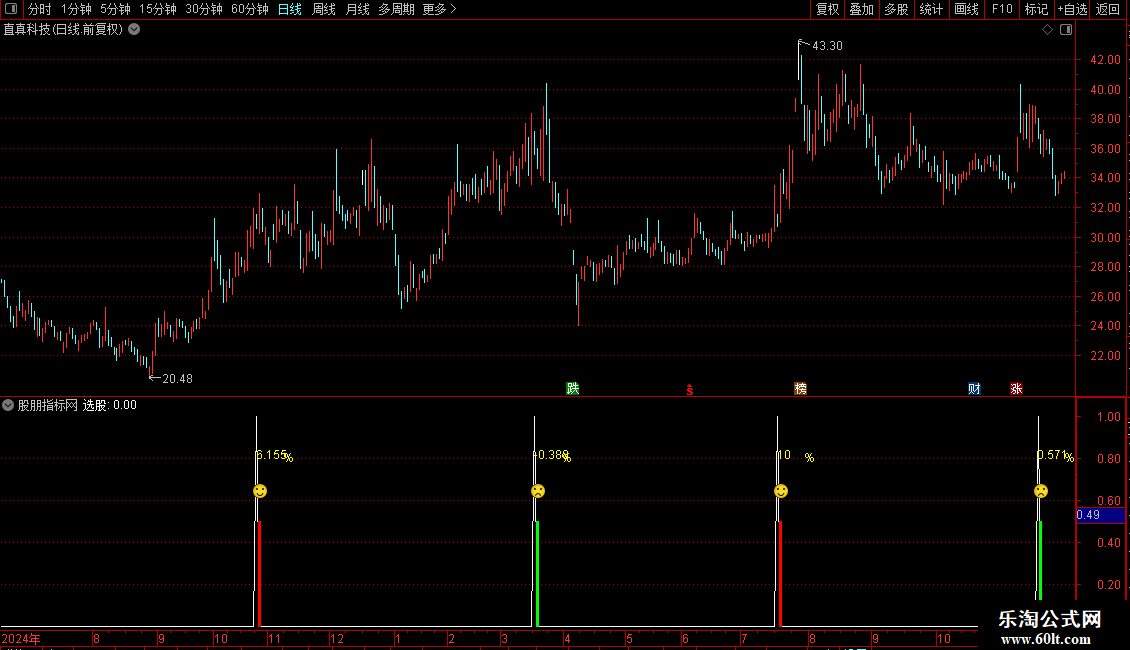Viewport: 1130px width, 650px height.
Task: Select the 5分钟 period
Action: [x=115, y=9]
